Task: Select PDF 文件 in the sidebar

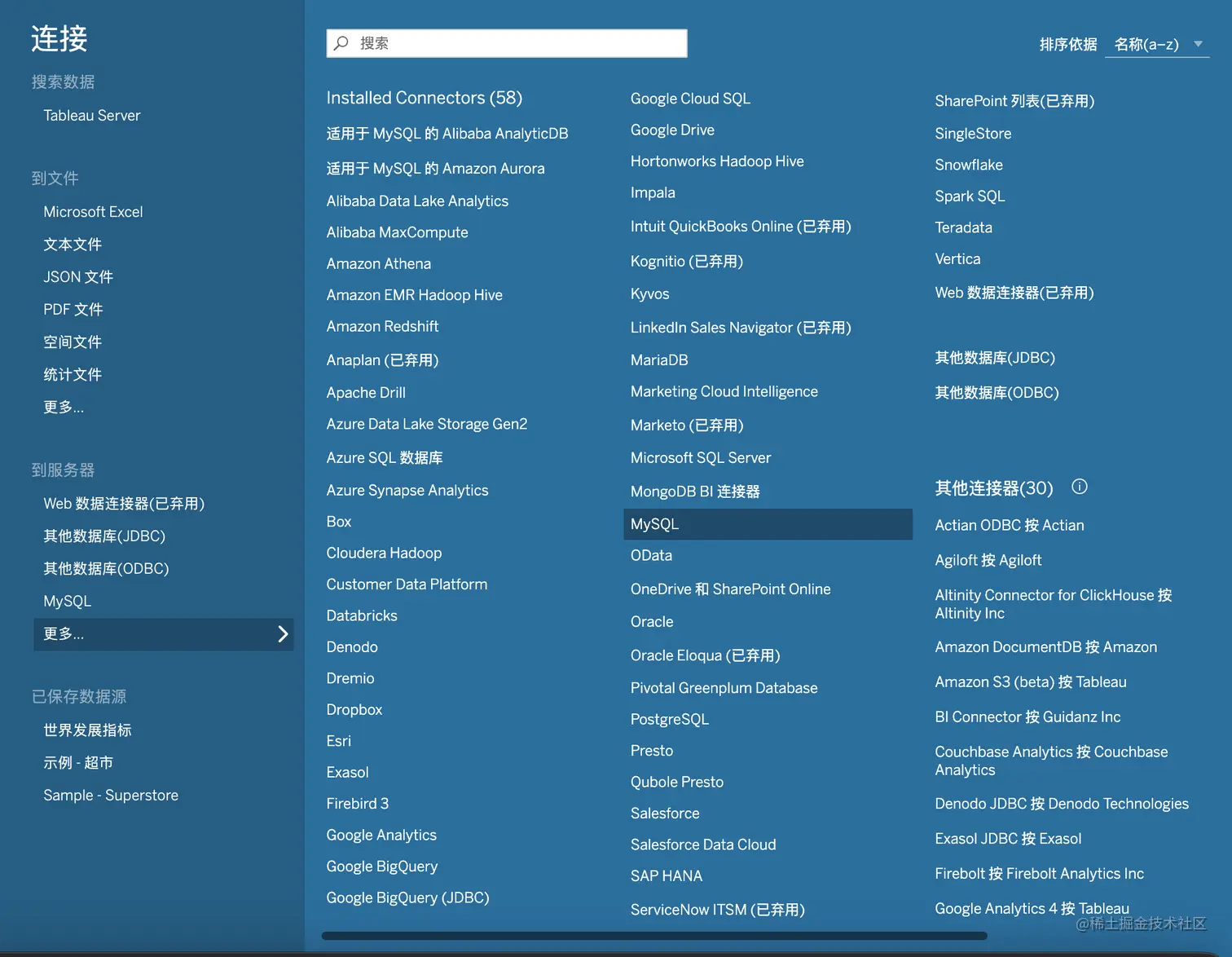Action: point(73,310)
